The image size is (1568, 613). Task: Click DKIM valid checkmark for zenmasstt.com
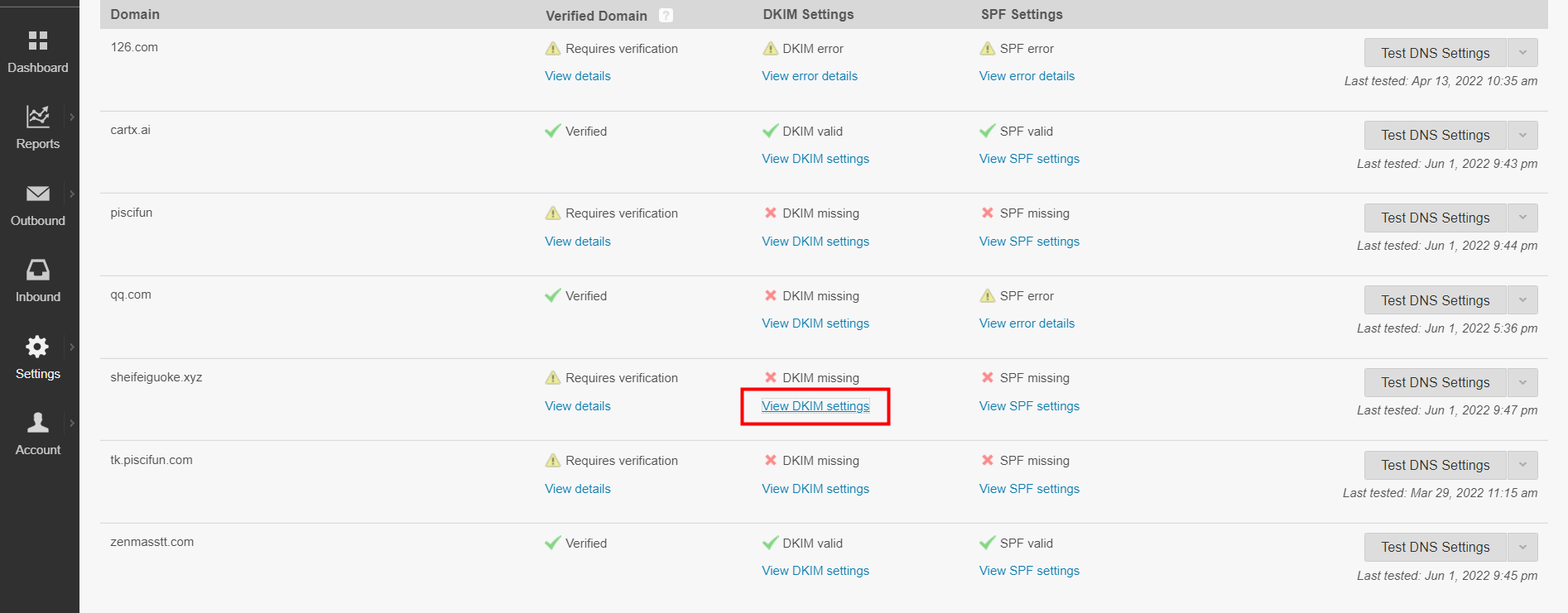tap(770, 543)
